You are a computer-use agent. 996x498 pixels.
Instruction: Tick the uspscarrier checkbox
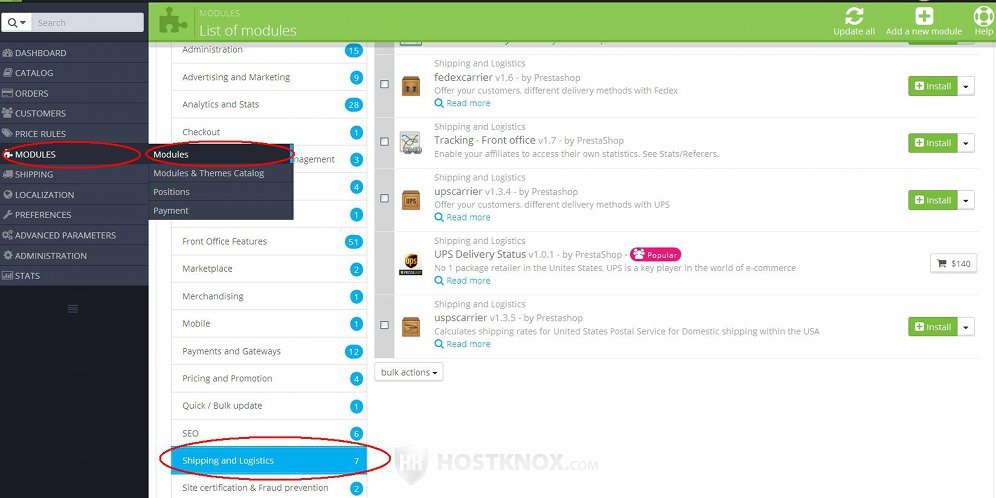point(384,325)
